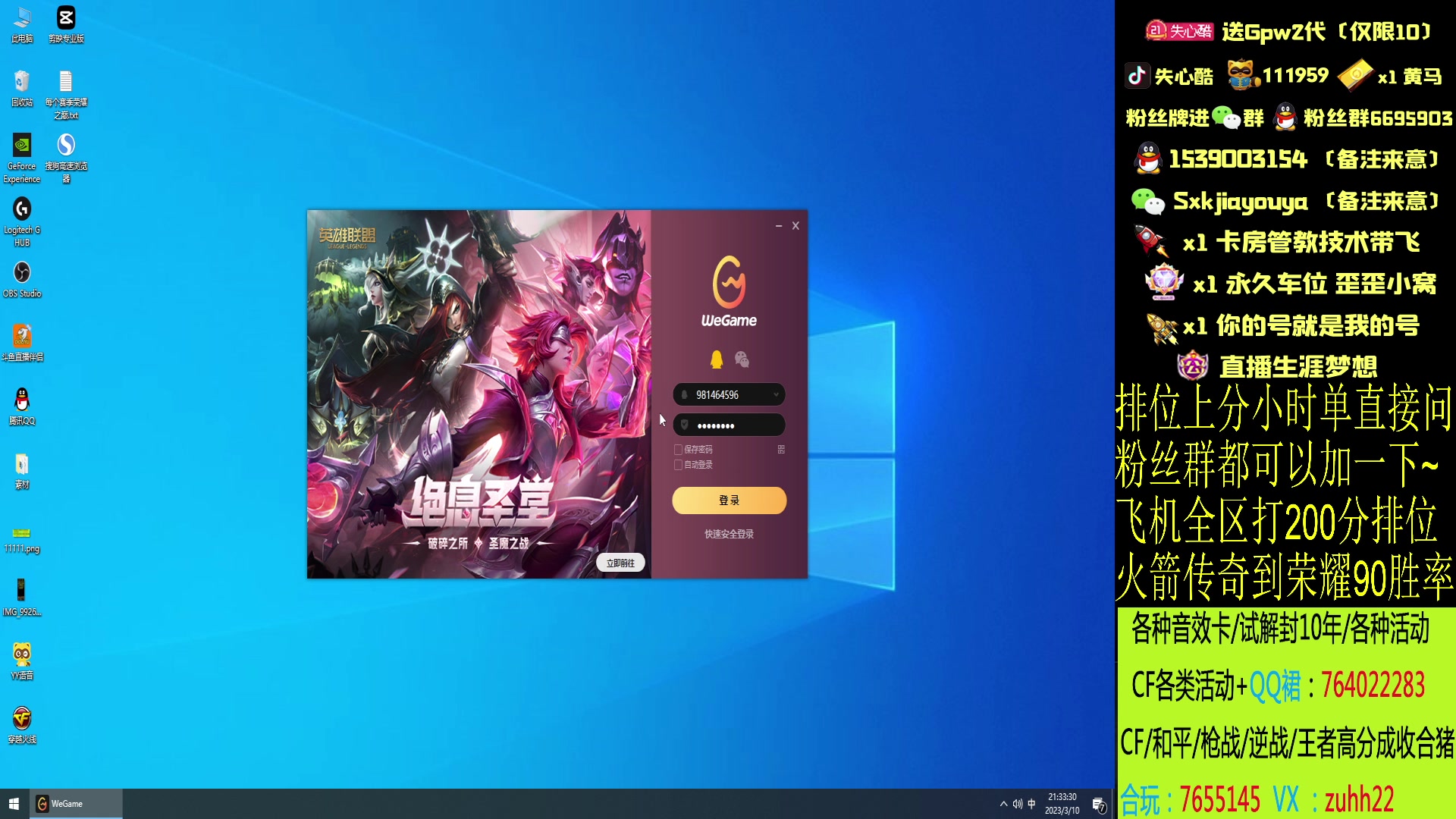This screenshot has height=819, width=1456.
Task: Open OBS Studio desktop icon
Action: [22, 280]
